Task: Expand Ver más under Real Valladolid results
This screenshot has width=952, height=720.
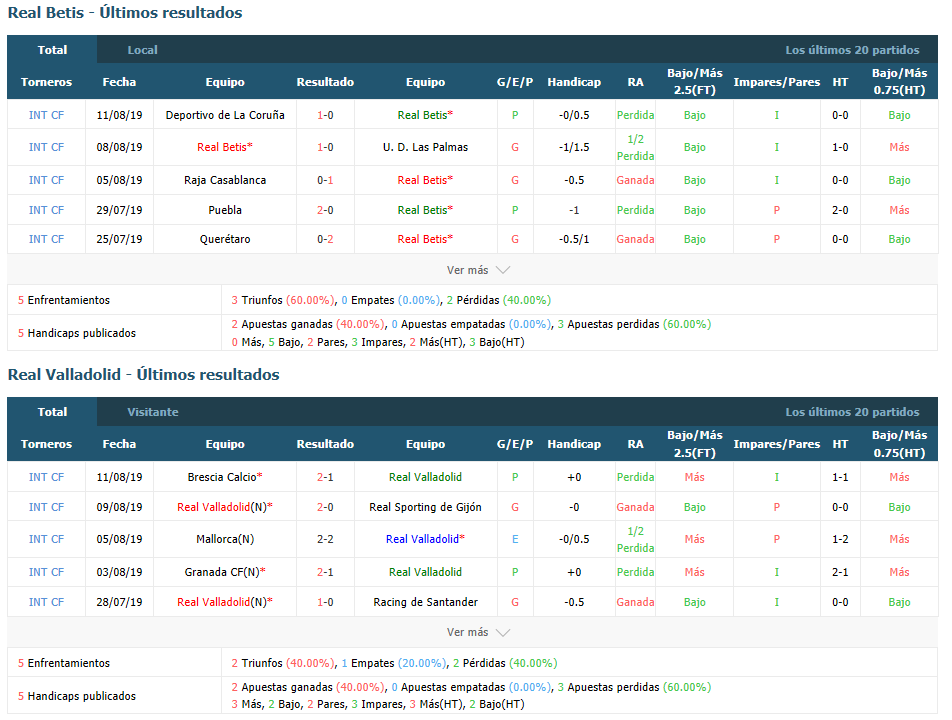Action: point(478,632)
